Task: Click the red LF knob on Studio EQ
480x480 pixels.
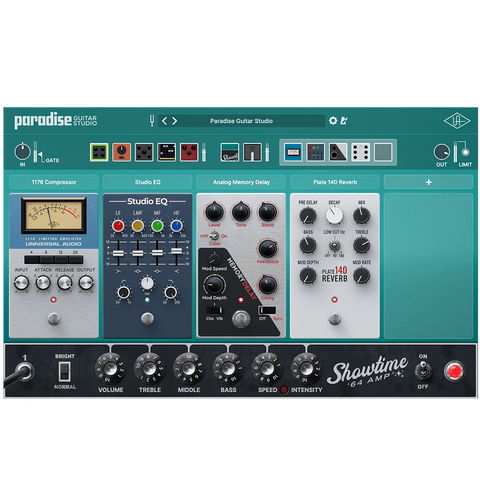Action: [x=118, y=226]
